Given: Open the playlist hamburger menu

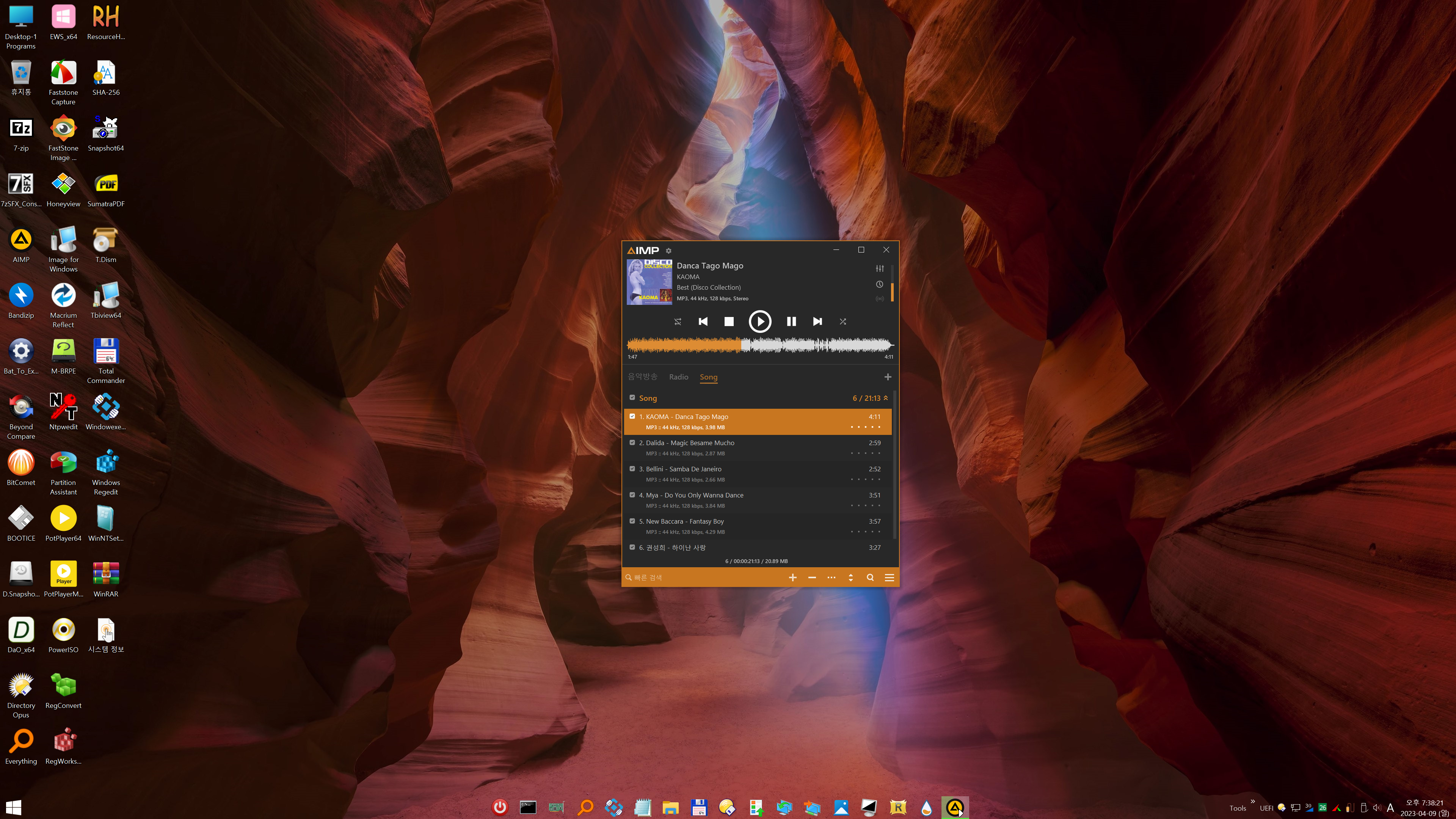Looking at the screenshot, I should pos(889,577).
